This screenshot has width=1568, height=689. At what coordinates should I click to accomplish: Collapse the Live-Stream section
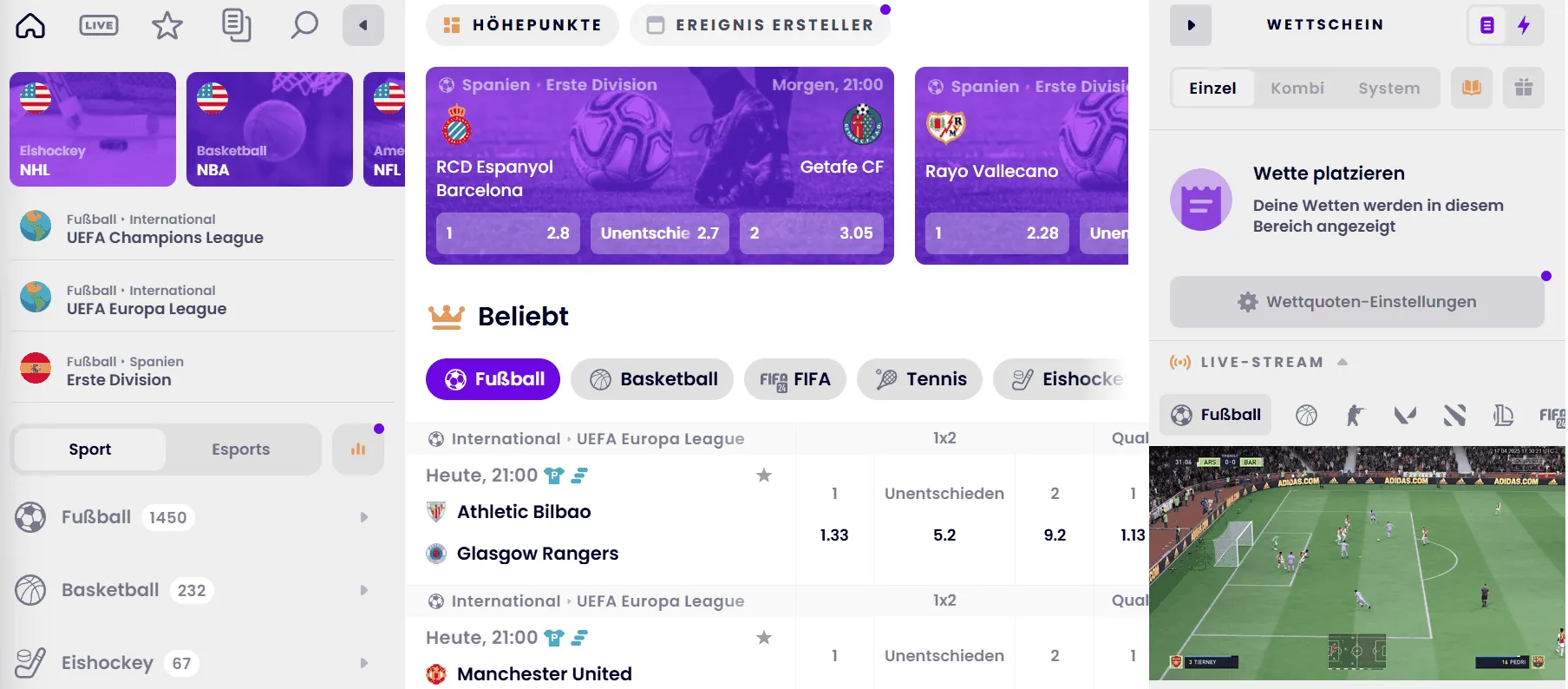pos(1343,362)
